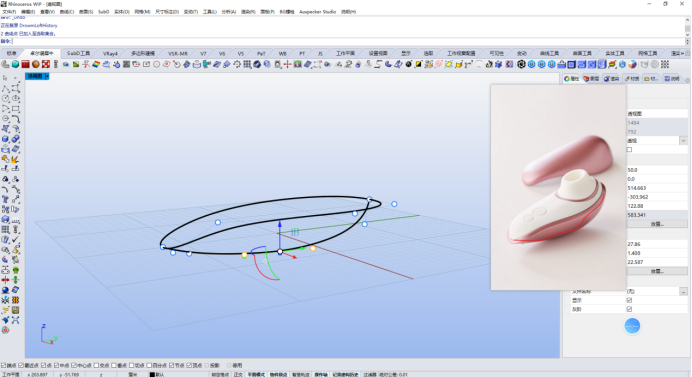
Task: Click the command history scrollbar
Action: [x=687, y=26]
